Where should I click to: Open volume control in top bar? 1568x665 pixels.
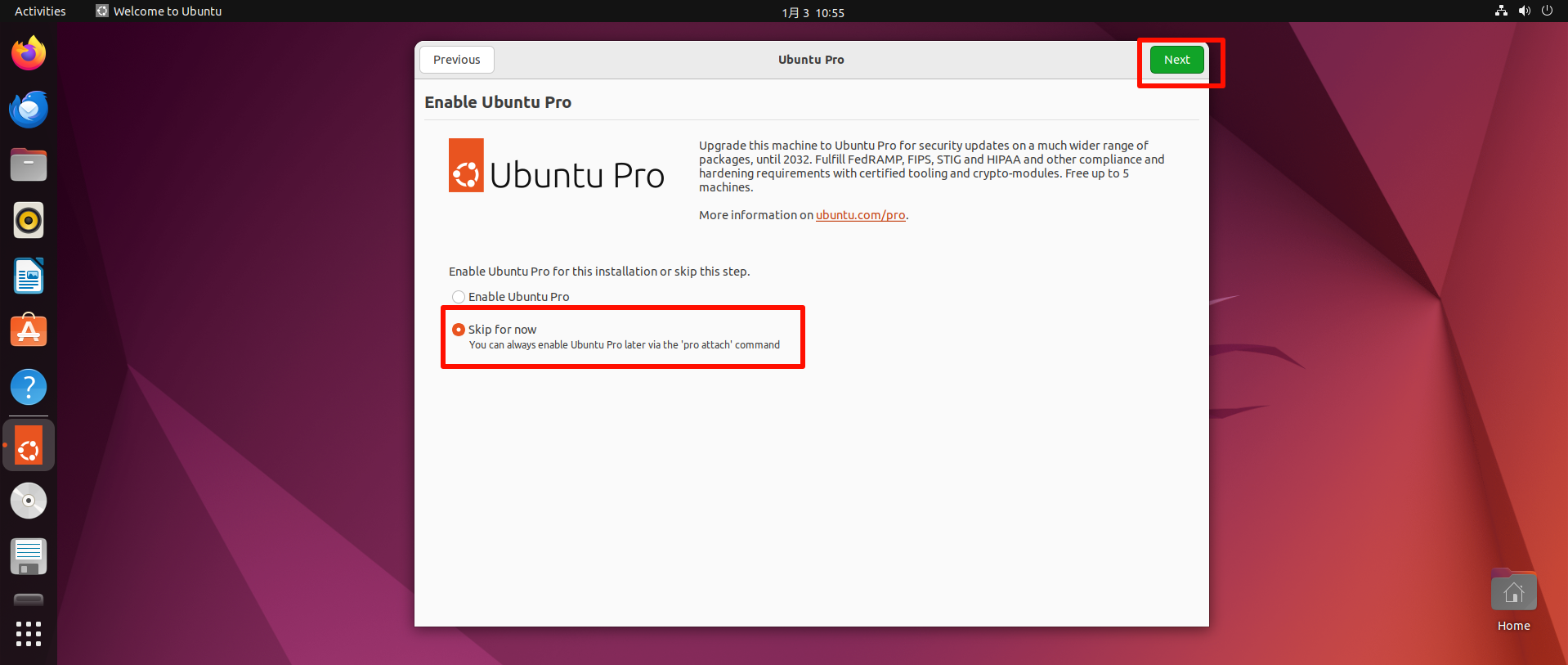point(1524,11)
